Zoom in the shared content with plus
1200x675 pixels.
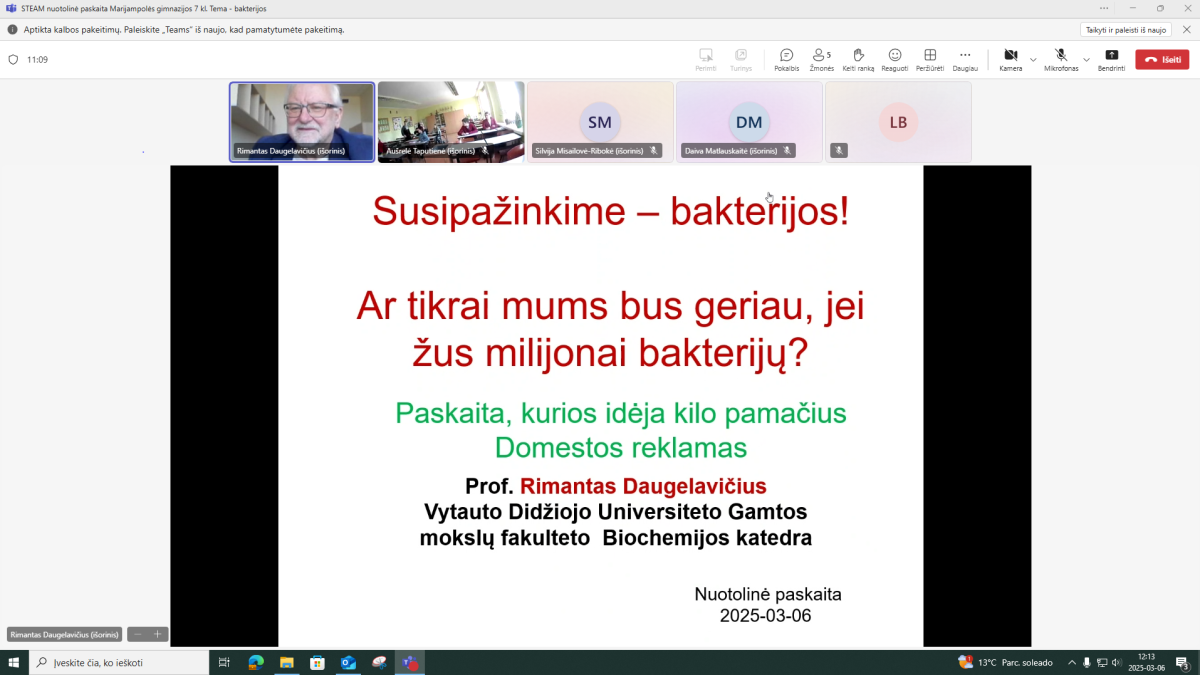coord(157,634)
